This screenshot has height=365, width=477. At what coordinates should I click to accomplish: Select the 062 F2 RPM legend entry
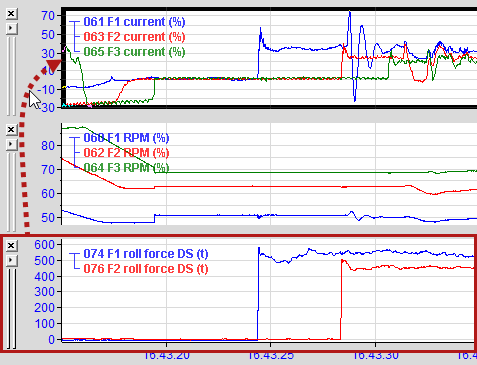pyautogui.click(x=126, y=153)
